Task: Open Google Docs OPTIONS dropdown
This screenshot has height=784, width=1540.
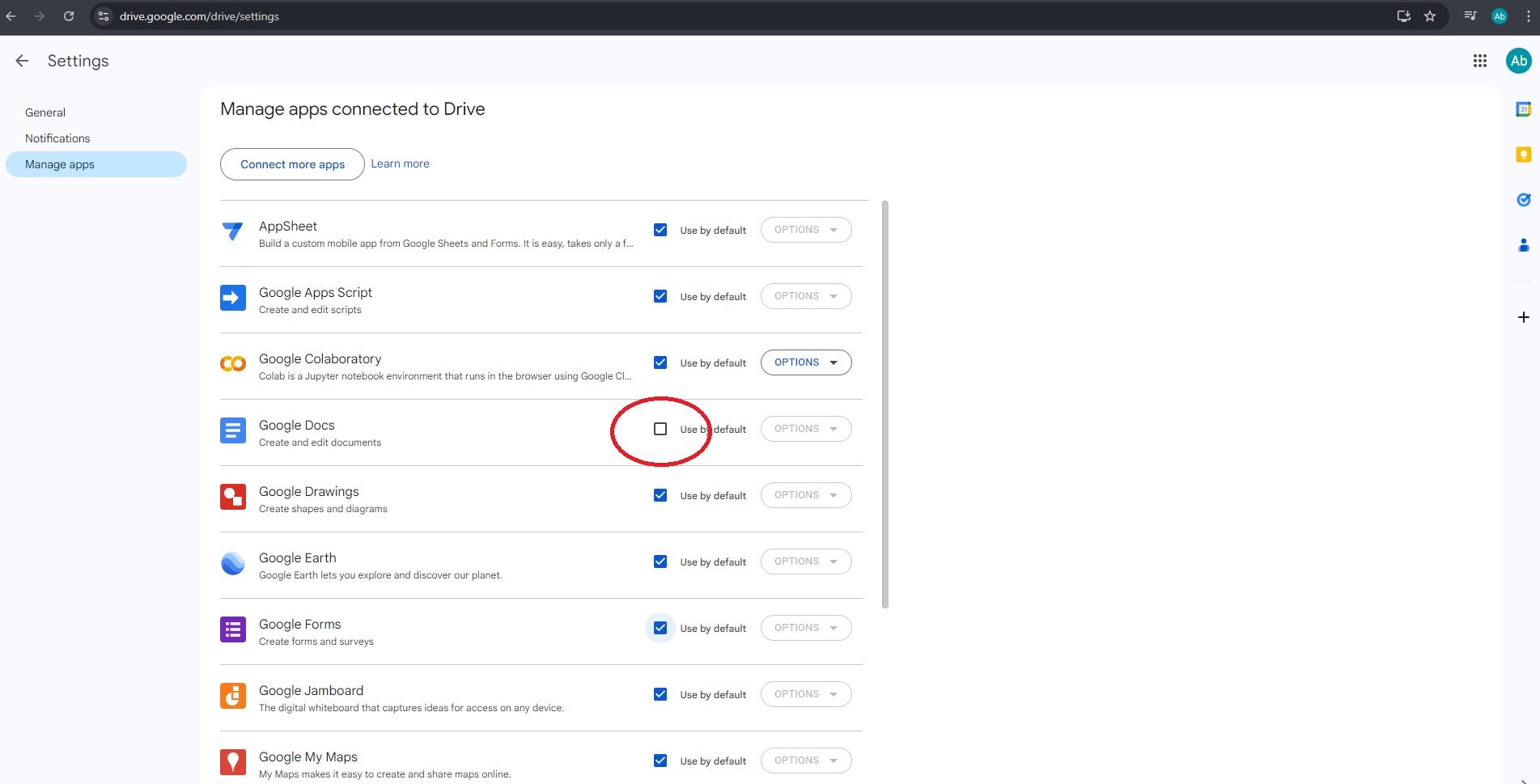Action: (x=806, y=429)
